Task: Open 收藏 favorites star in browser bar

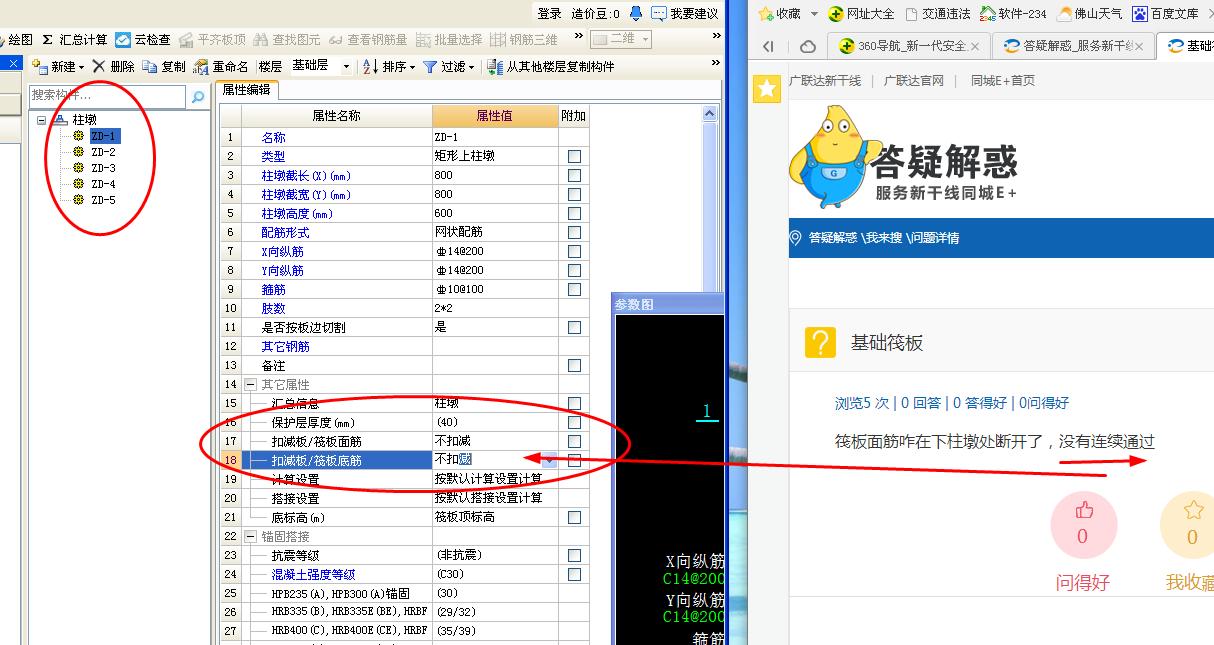Action: (x=767, y=14)
